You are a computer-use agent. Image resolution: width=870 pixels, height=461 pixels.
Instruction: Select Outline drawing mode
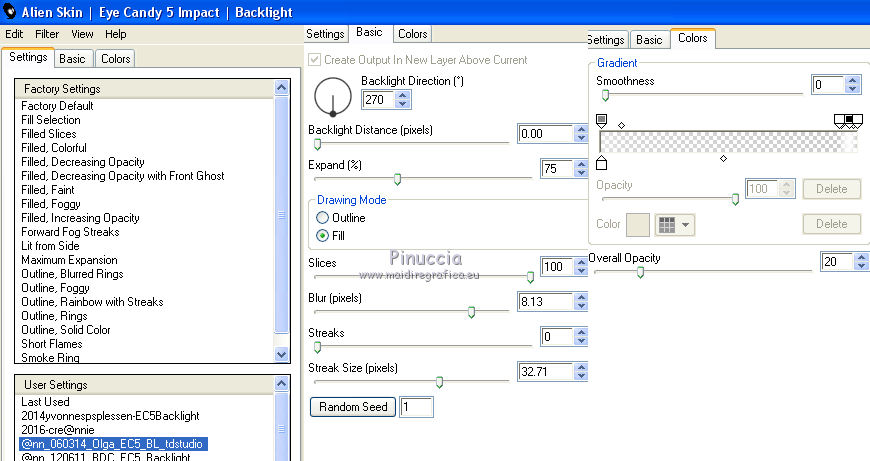pyautogui.click(x=322, y=217)
